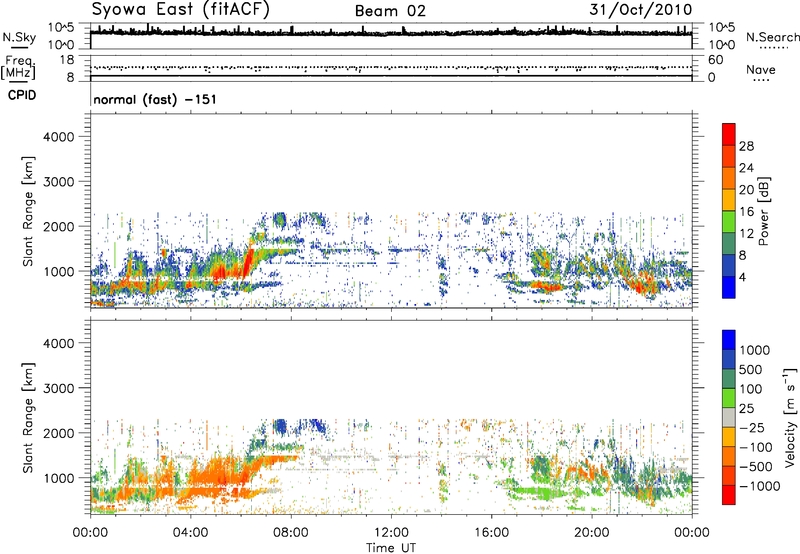
Task: Select the 'Freq. [MHz]' axis label
Action: click(x=18, y=68)
